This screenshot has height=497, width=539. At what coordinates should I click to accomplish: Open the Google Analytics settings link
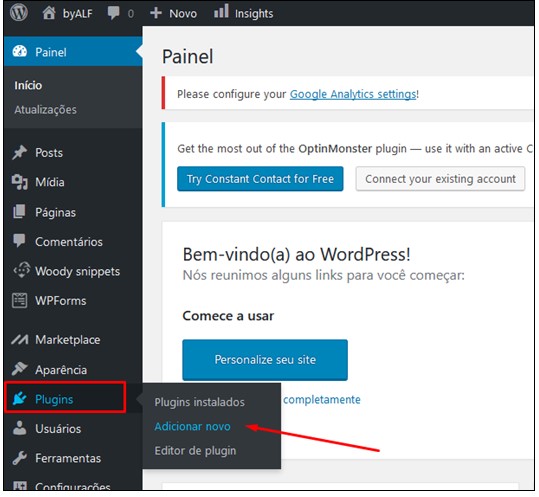353,94
